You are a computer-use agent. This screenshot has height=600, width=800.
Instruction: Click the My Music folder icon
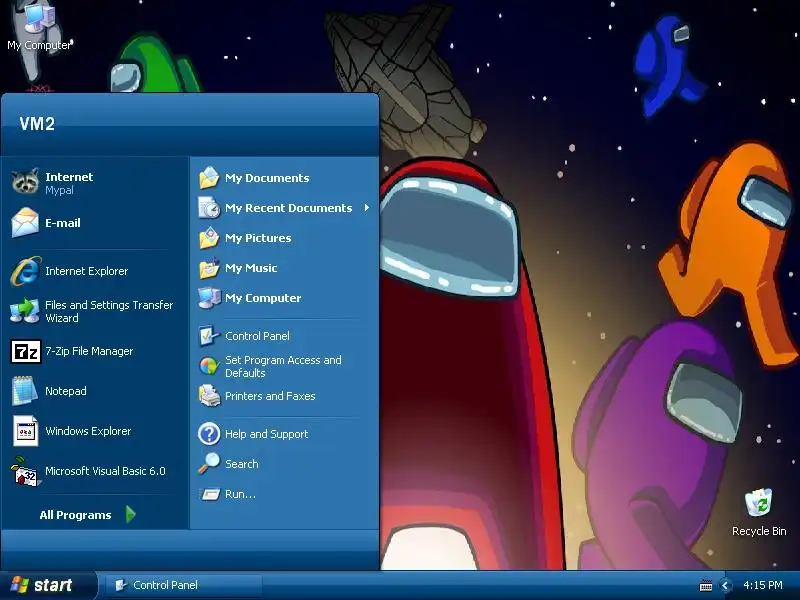click(x=209, y=268)
